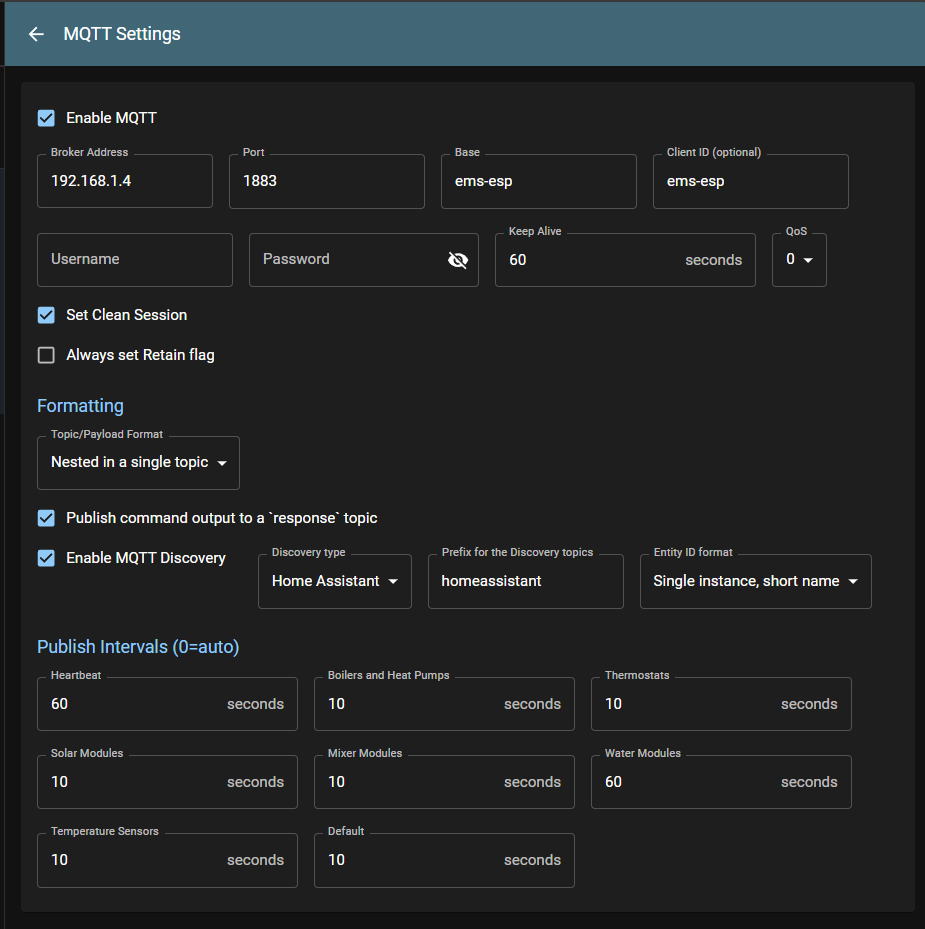This screenshot has height=929, width=925.
Task: Open the Topic/Payload Format dropdown
Action: [x=137, y=463]
